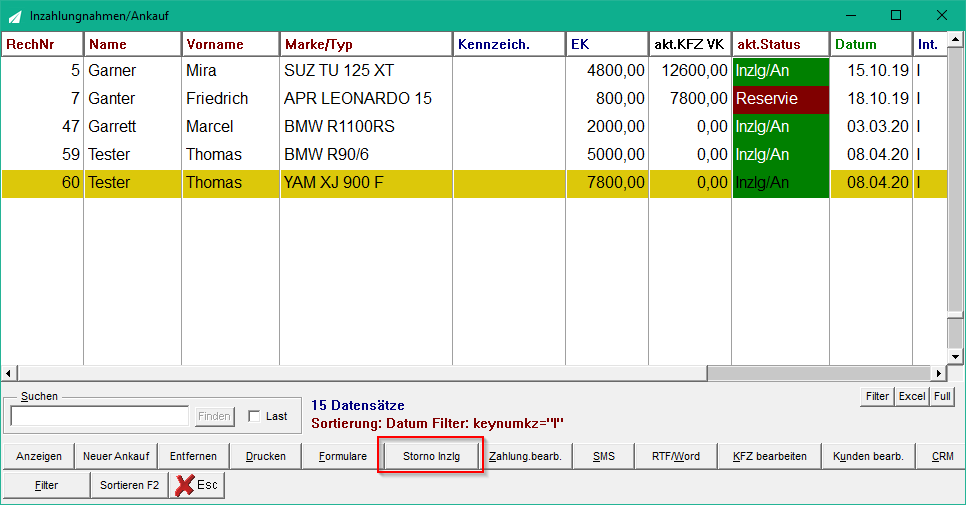
Task: Open the Formulare button
Action: [343, 456]
